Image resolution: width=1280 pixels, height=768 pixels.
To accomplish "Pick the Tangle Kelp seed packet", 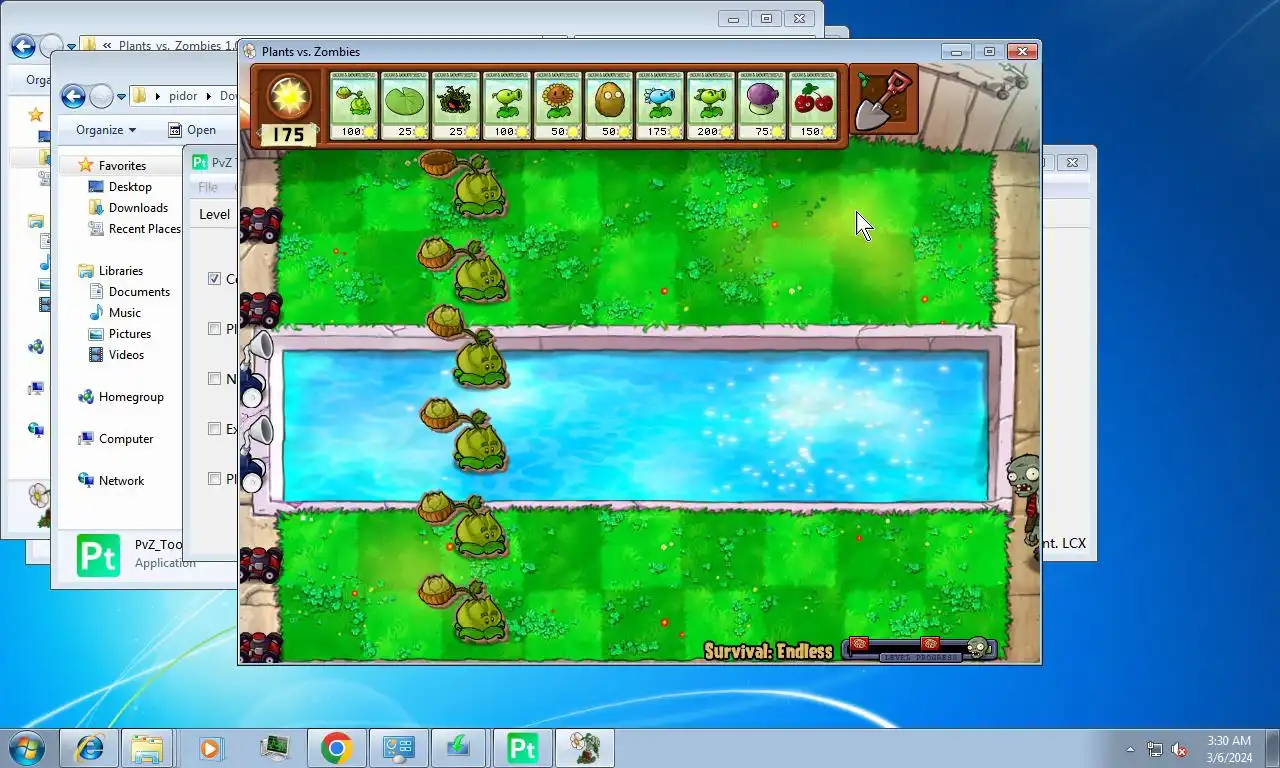I will click(455, 105).
